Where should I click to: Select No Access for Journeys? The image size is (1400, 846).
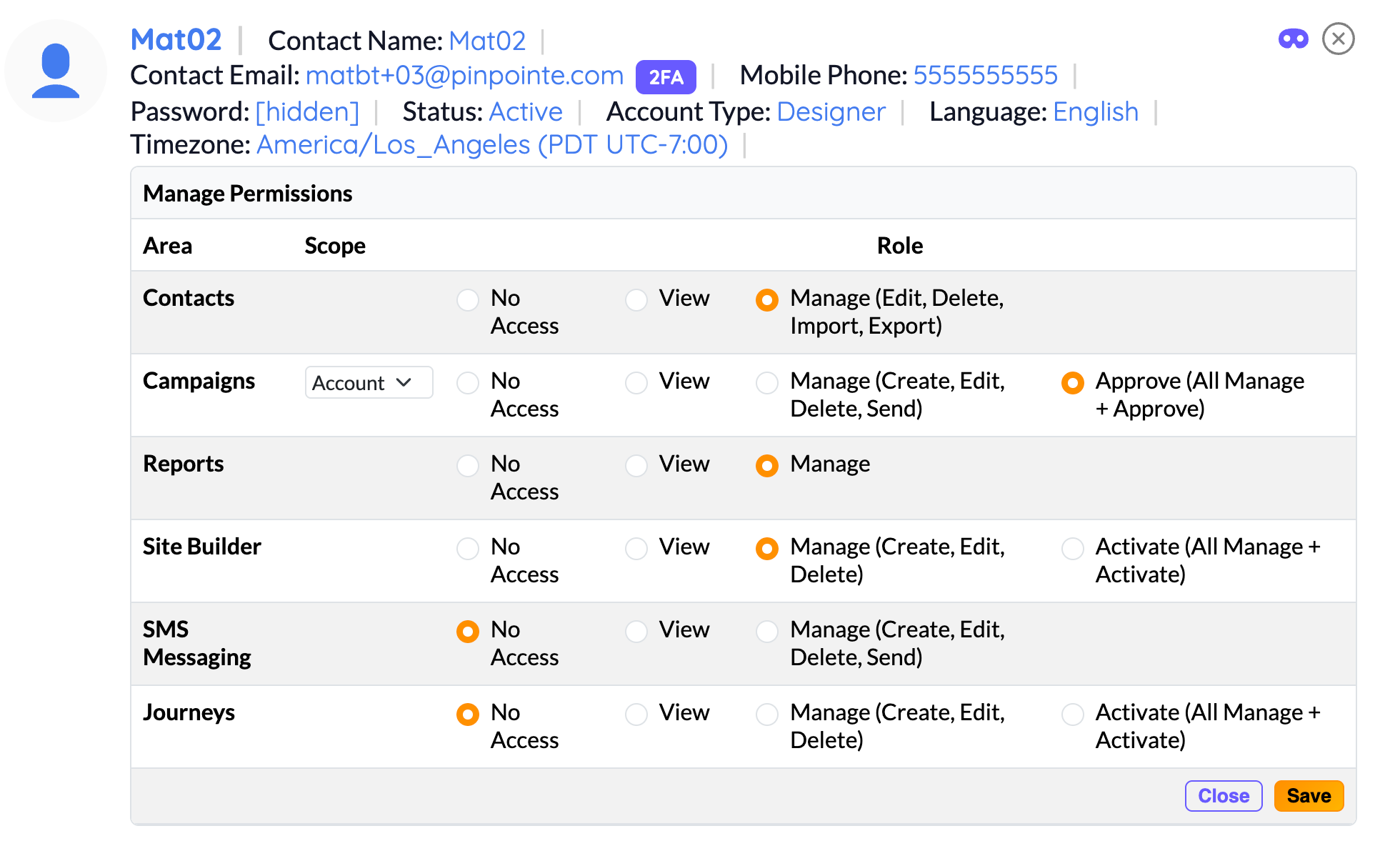pyautogui.click(x=468, y=714)
